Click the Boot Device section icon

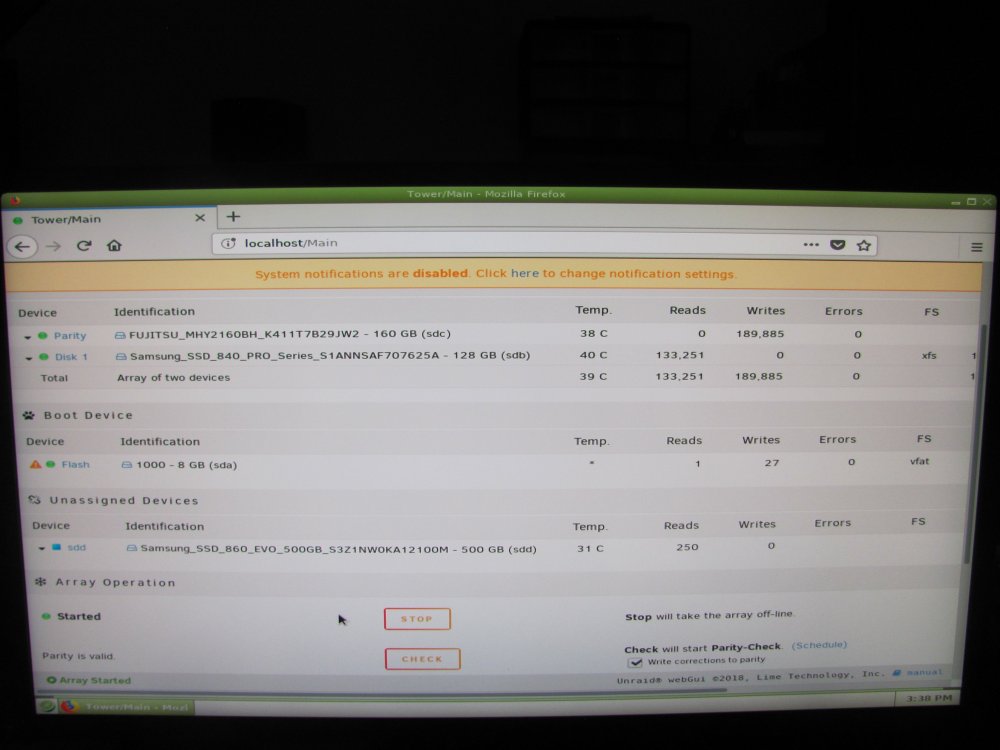click(29, 415)
